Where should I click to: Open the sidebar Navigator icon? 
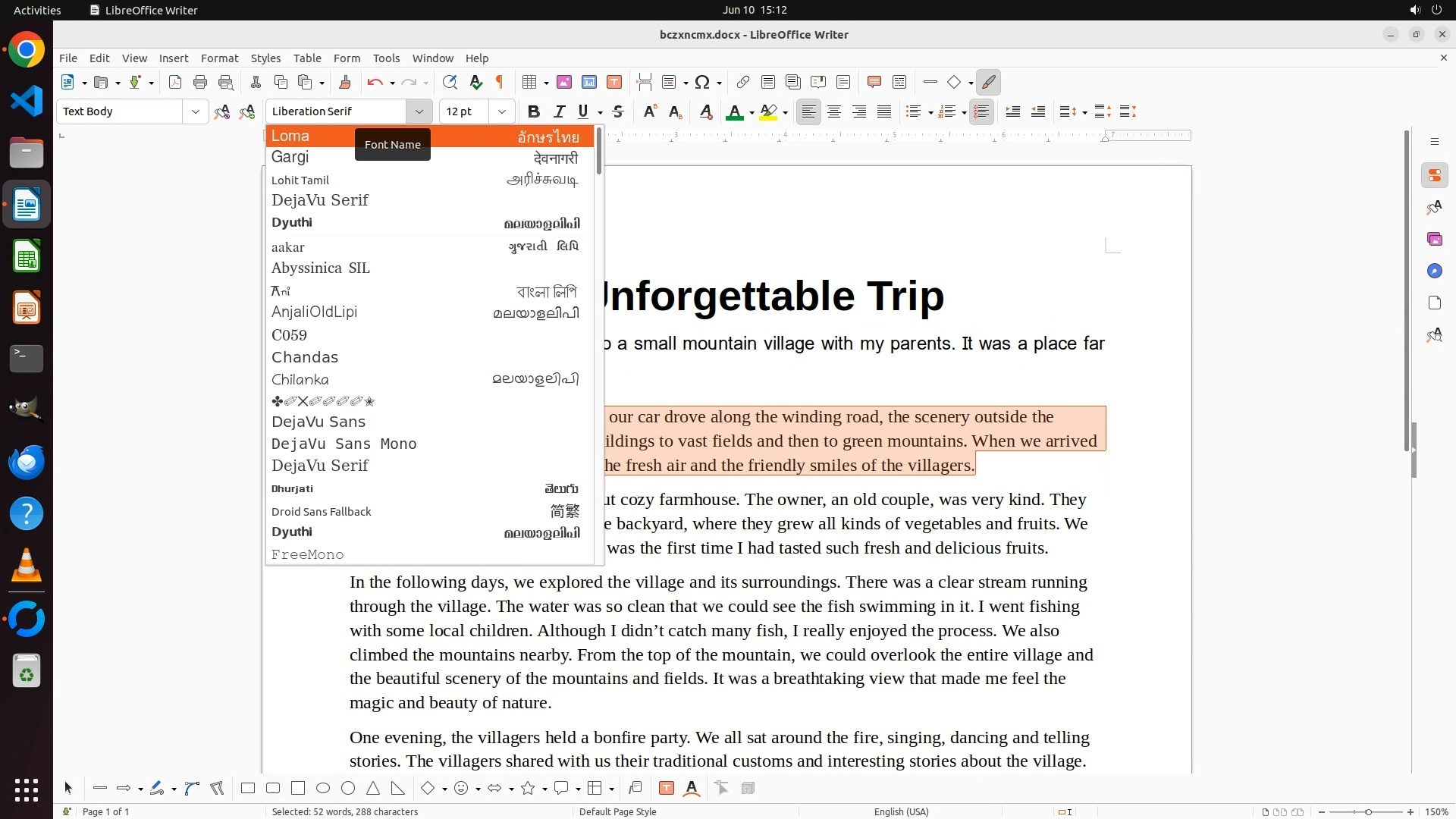point(1434,271)
